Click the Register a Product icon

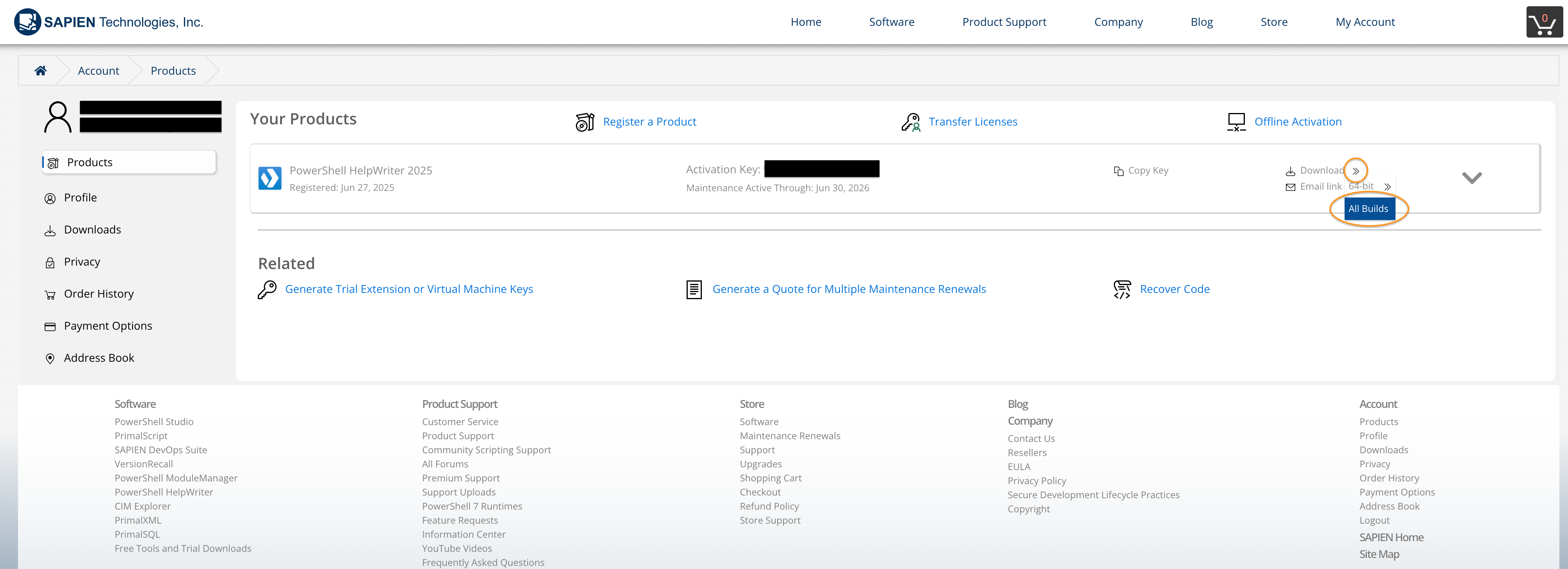click(584, 122)
